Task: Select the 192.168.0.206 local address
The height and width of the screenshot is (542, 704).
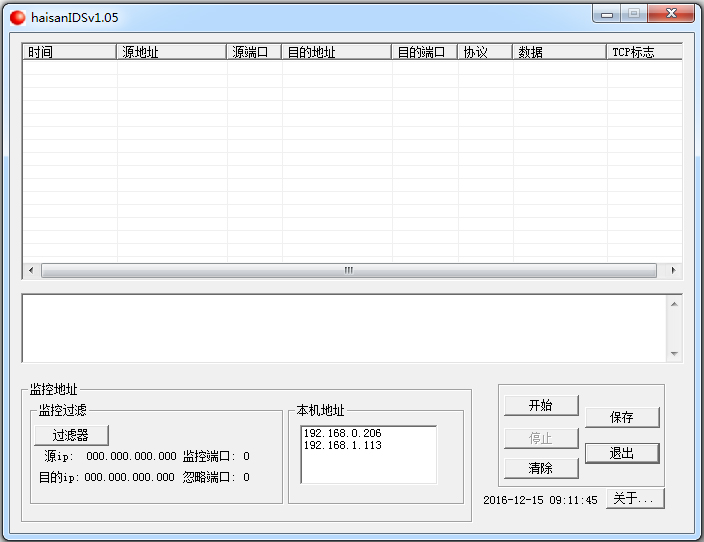Action: 342,433
